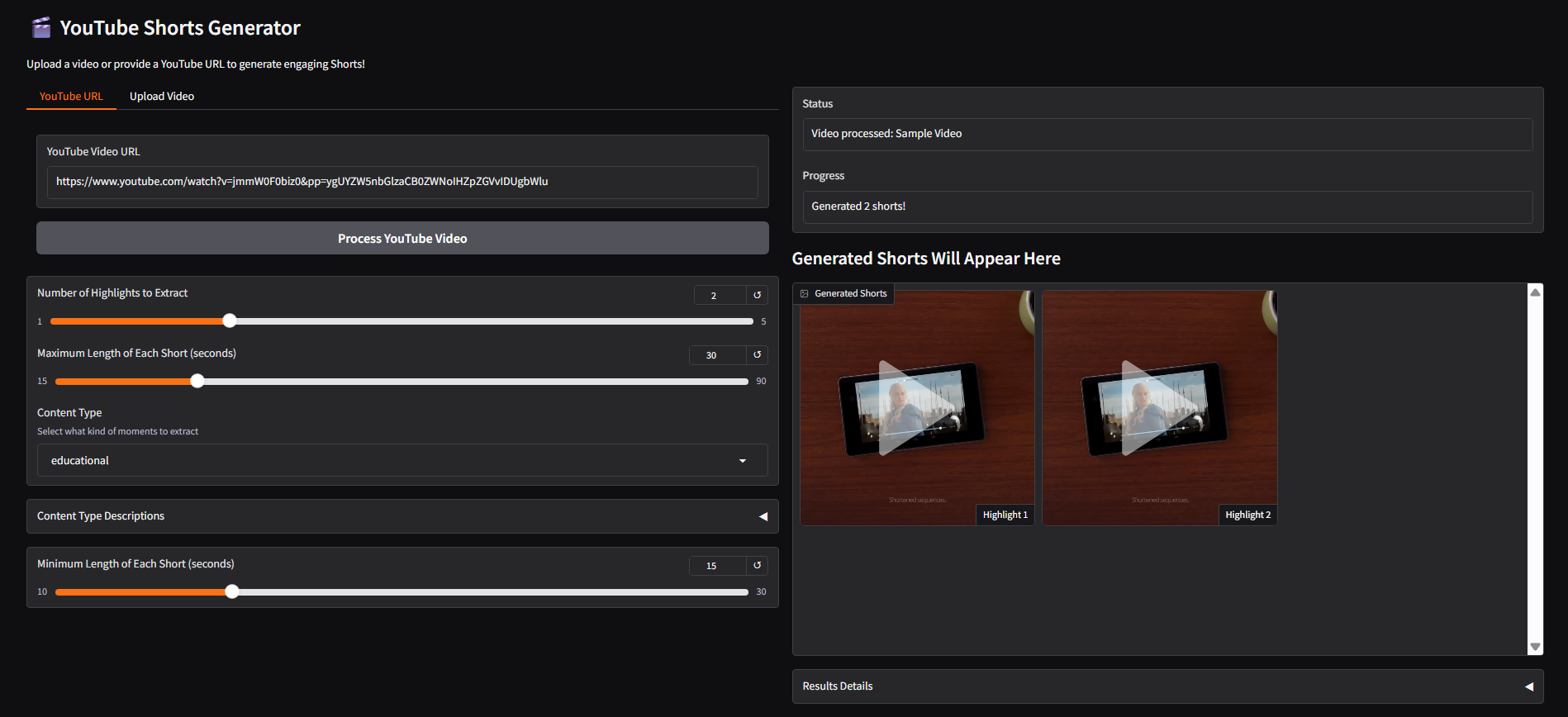Open the Content Type dropdown showing educational
This screenshot has height=717, width=1568.
coord(402,460)
